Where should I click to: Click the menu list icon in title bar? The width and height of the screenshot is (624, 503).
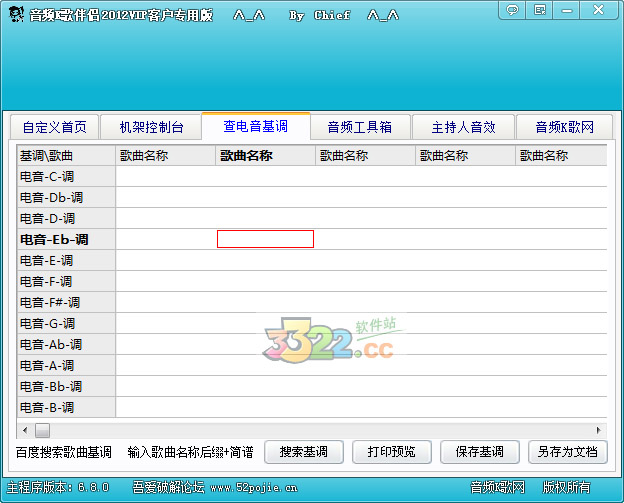(540, 10)
